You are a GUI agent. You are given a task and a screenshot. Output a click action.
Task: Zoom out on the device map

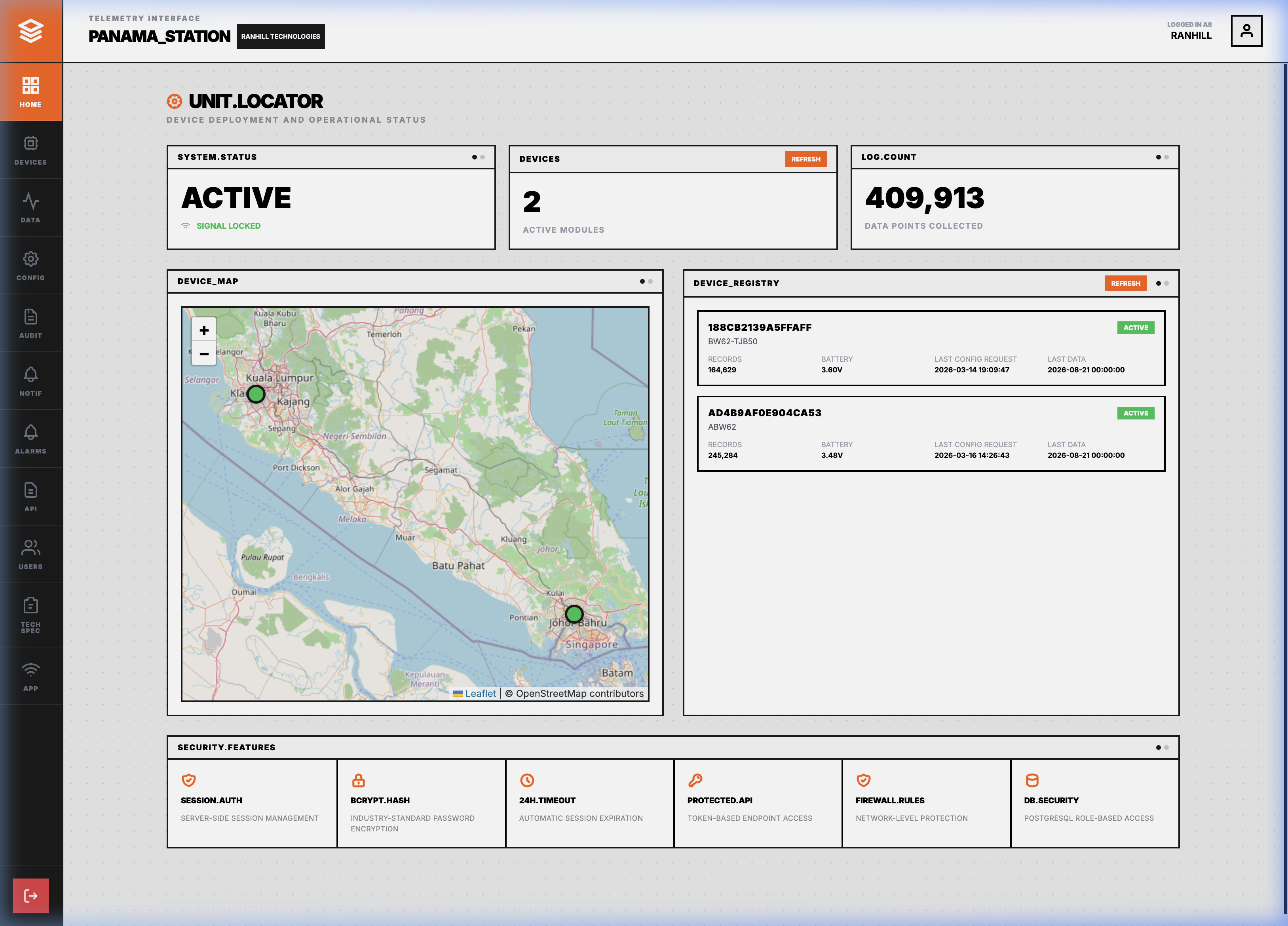[204, 353]
